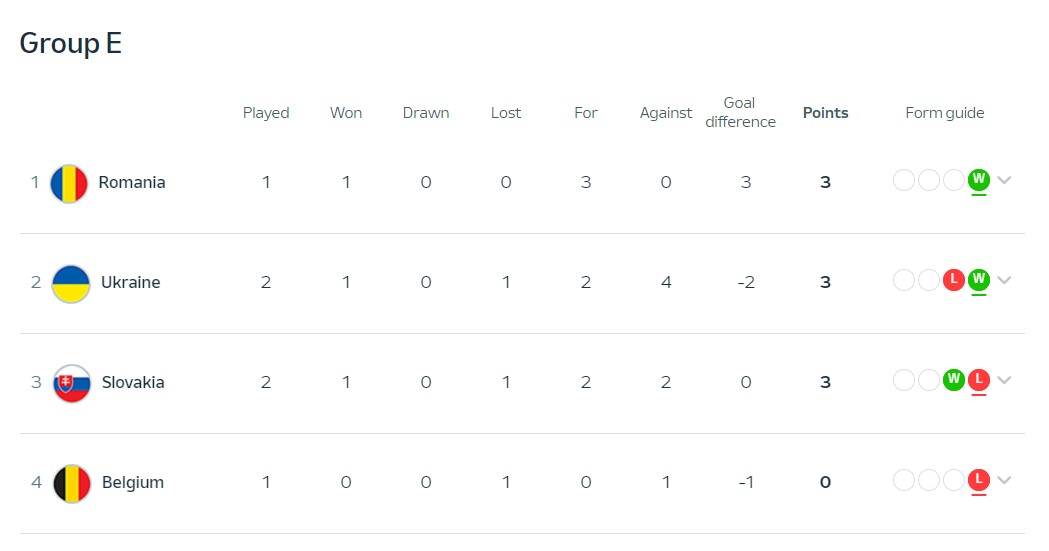Click the Goal difference column header
1049x551 pixels.
point(740,112)
